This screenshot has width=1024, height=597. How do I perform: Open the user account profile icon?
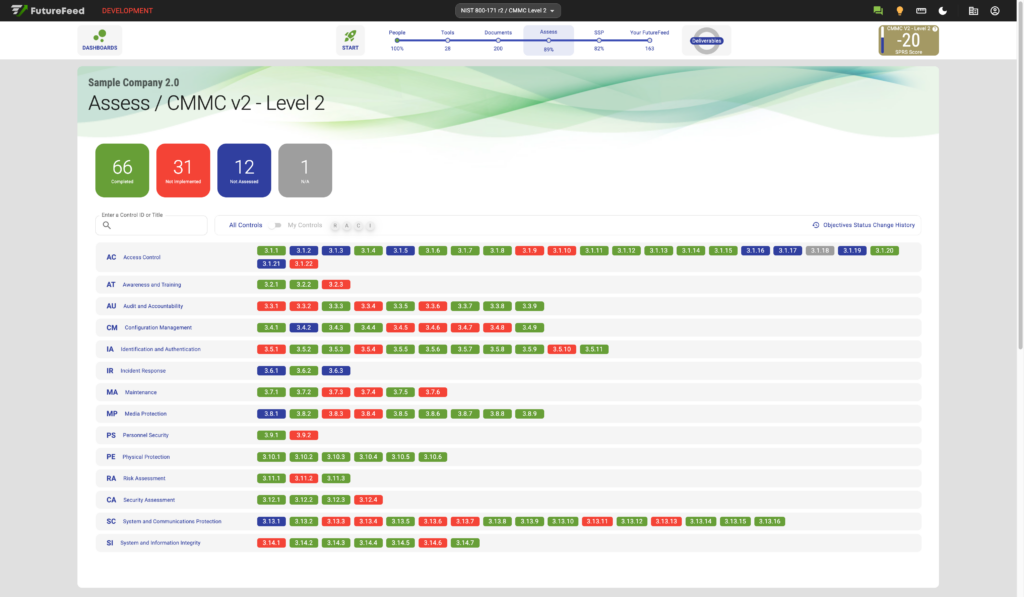(995, 10)
